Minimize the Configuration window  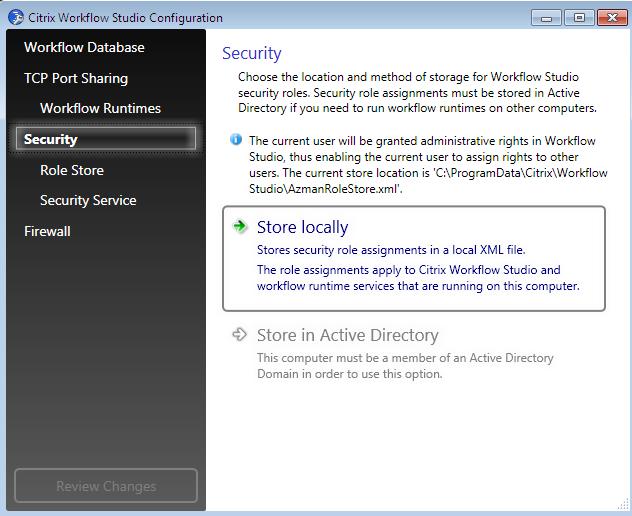tap(546, 18)
